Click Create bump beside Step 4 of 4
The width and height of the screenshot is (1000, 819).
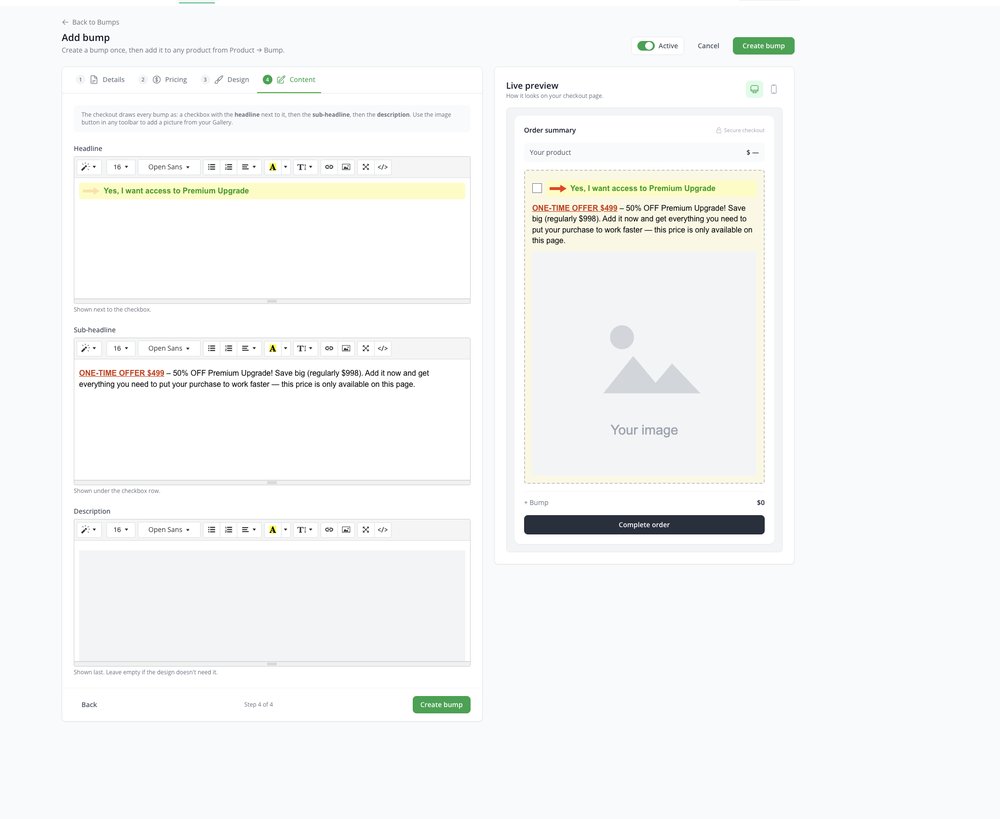pyautogui.click(x=441, y=705)
